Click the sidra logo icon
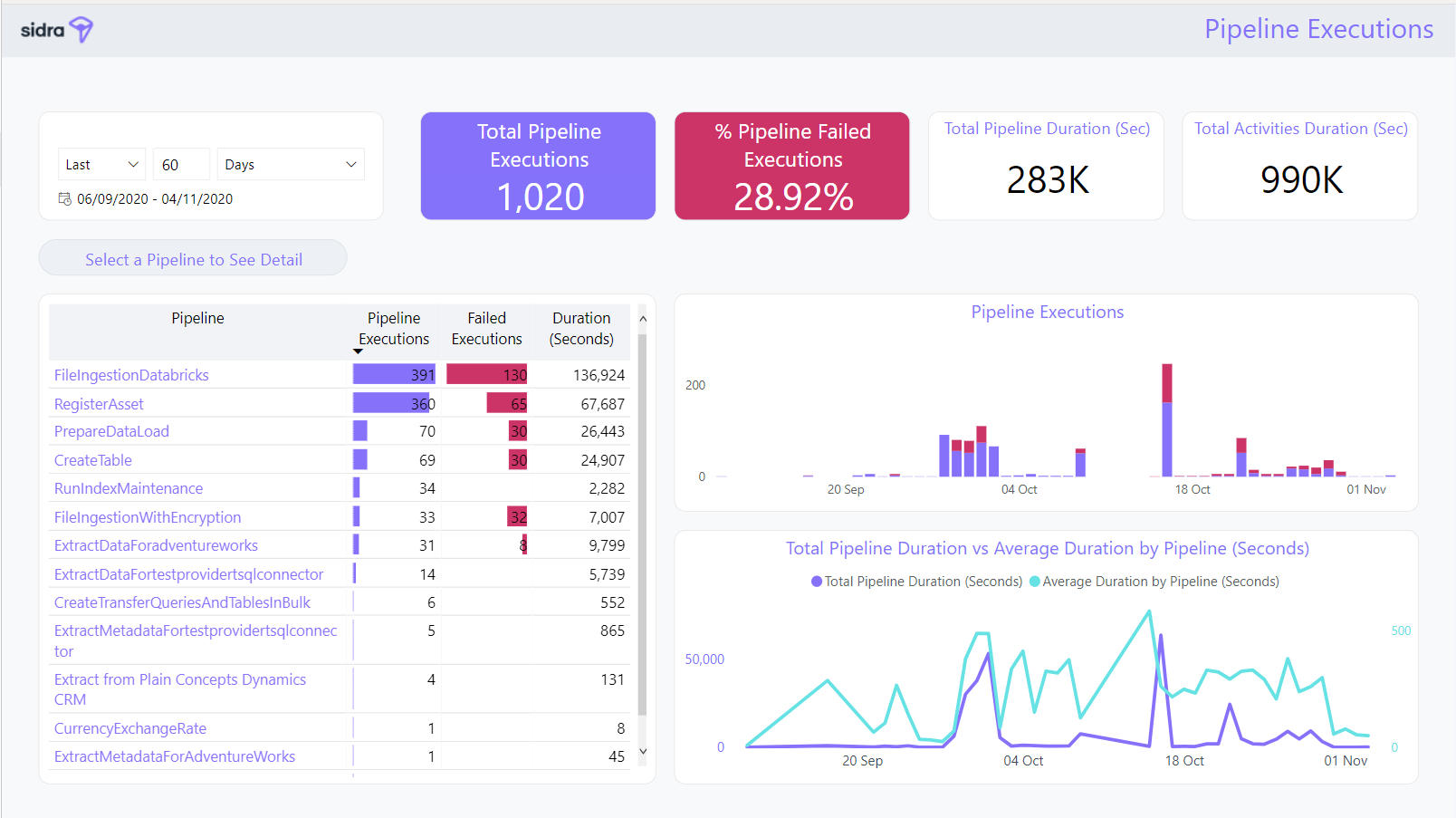Viewport: 1456px width, 818px height. pyautogui.click(x=81, y=29)
